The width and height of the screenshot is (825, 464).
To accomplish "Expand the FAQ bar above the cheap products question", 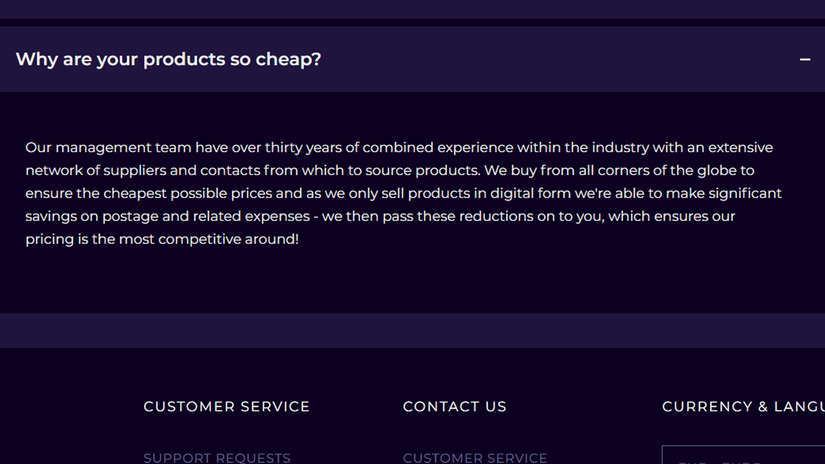I will 412,9.
